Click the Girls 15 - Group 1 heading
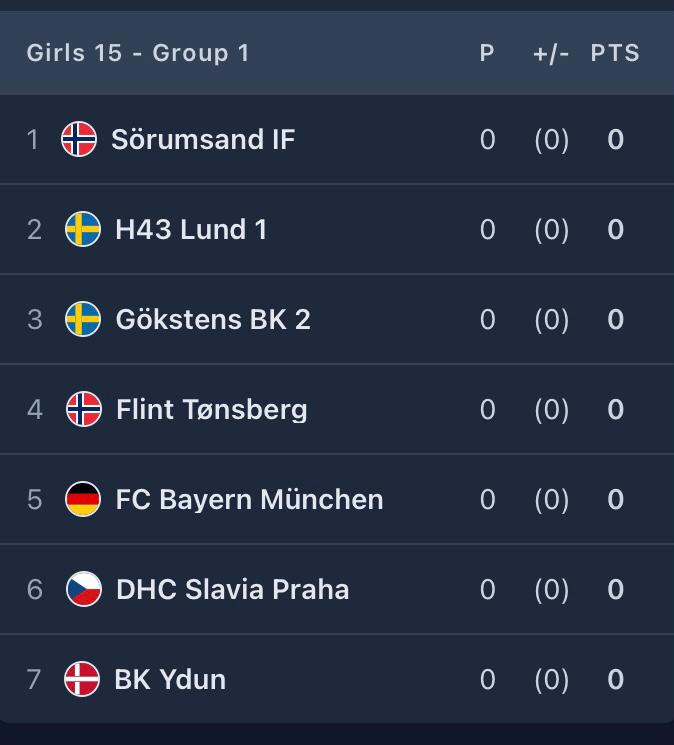The image size is (674, 745). click(138, 53)
